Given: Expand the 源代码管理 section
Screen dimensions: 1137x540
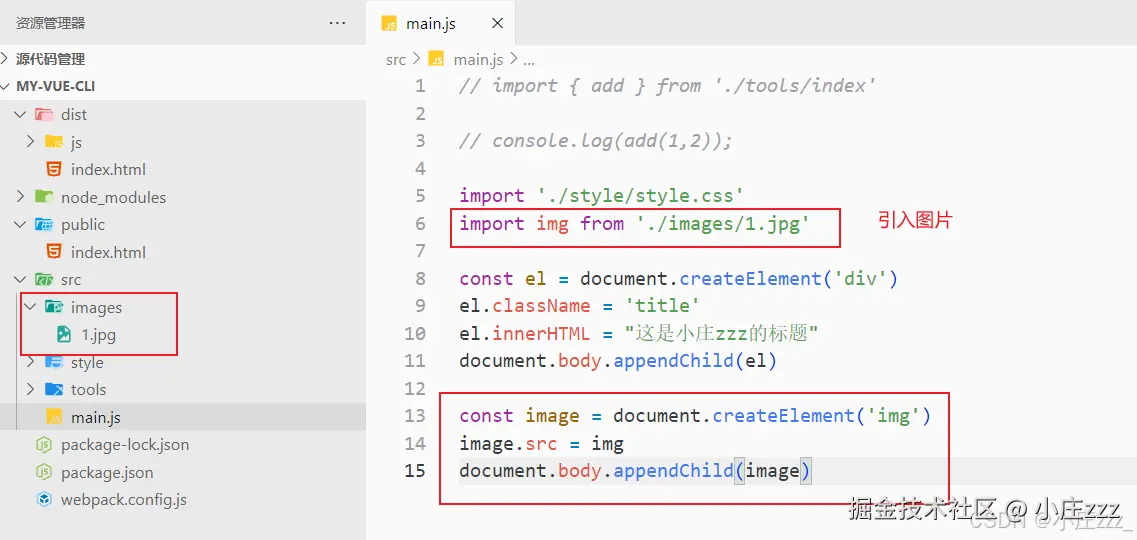Looking at the screenshot, I should (50, 59).
